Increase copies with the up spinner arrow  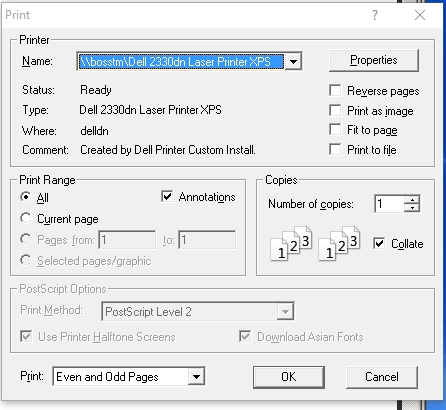[412, 200]
